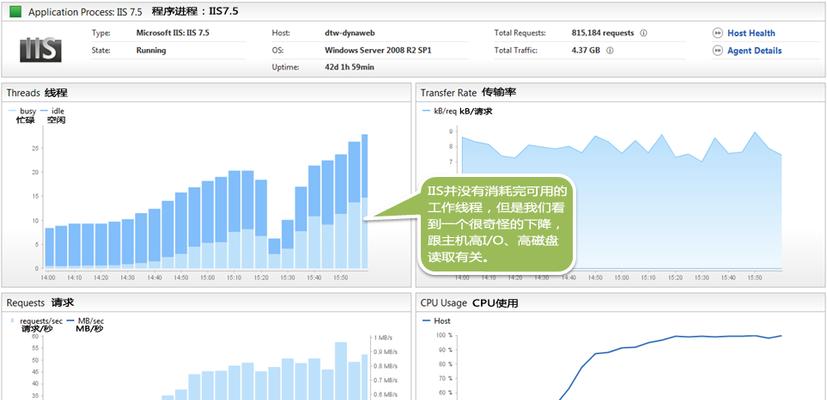Select the State value Running

point(151,51)
